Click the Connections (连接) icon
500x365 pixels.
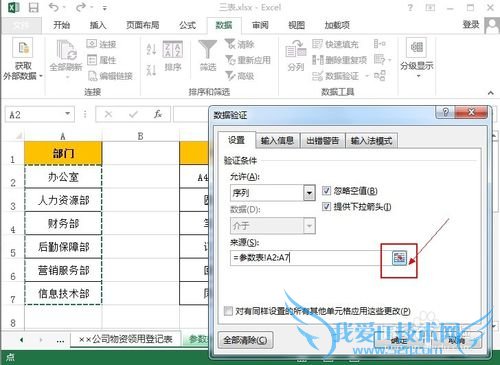pyautogui.click(x=92, y=44)
